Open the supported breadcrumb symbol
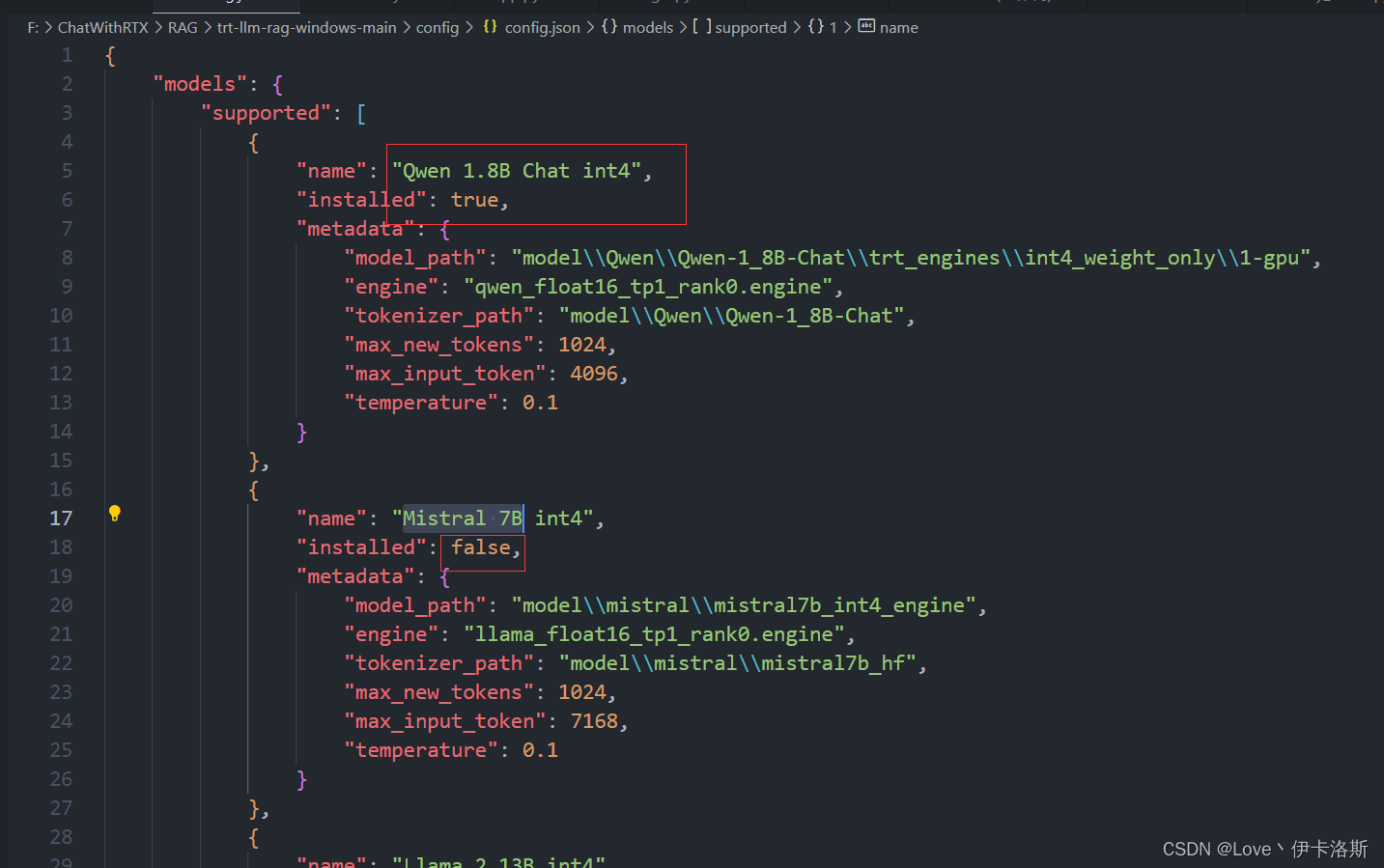 [x=750, y=27]
